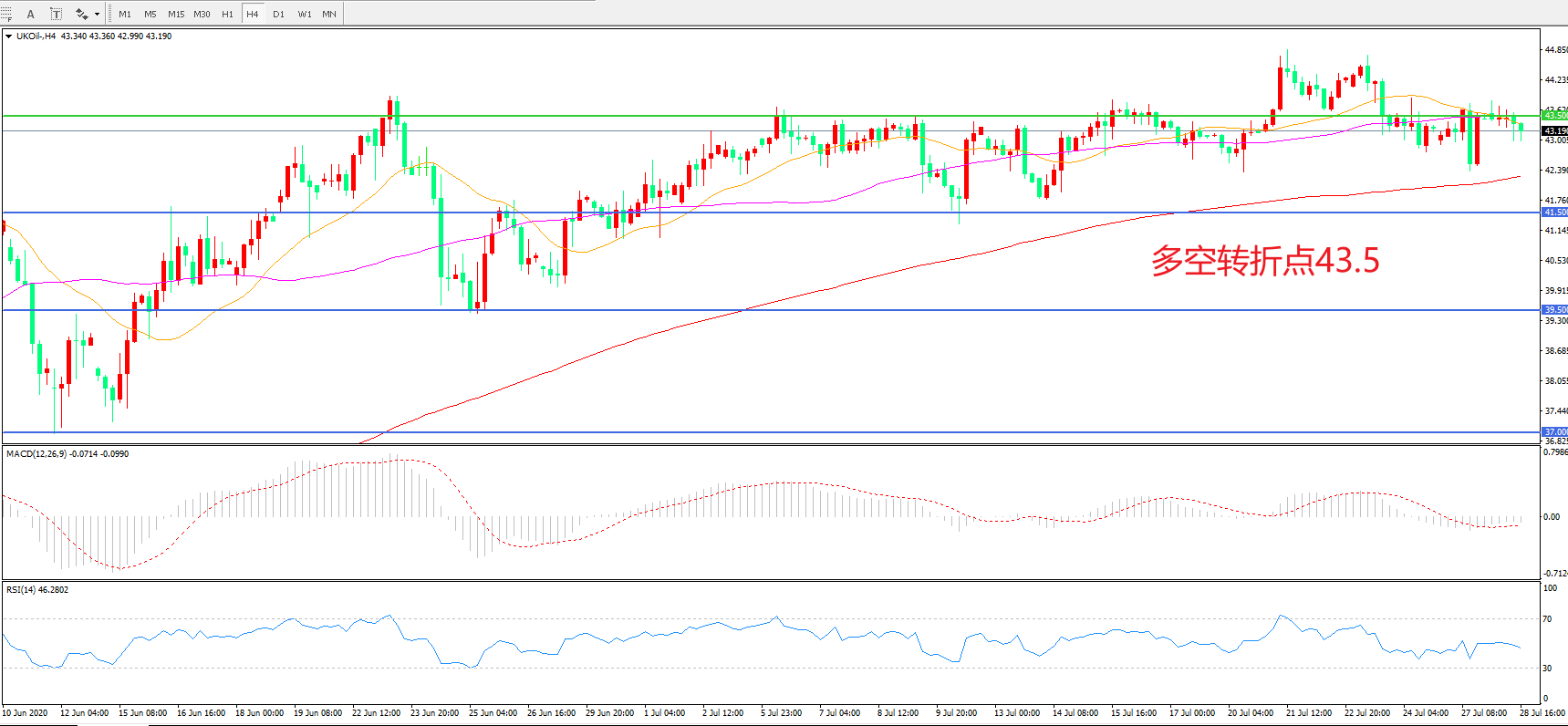Screen dimensions: 1568x726
Task: Click the active H4 timeframe button
Action: [253, 14]
